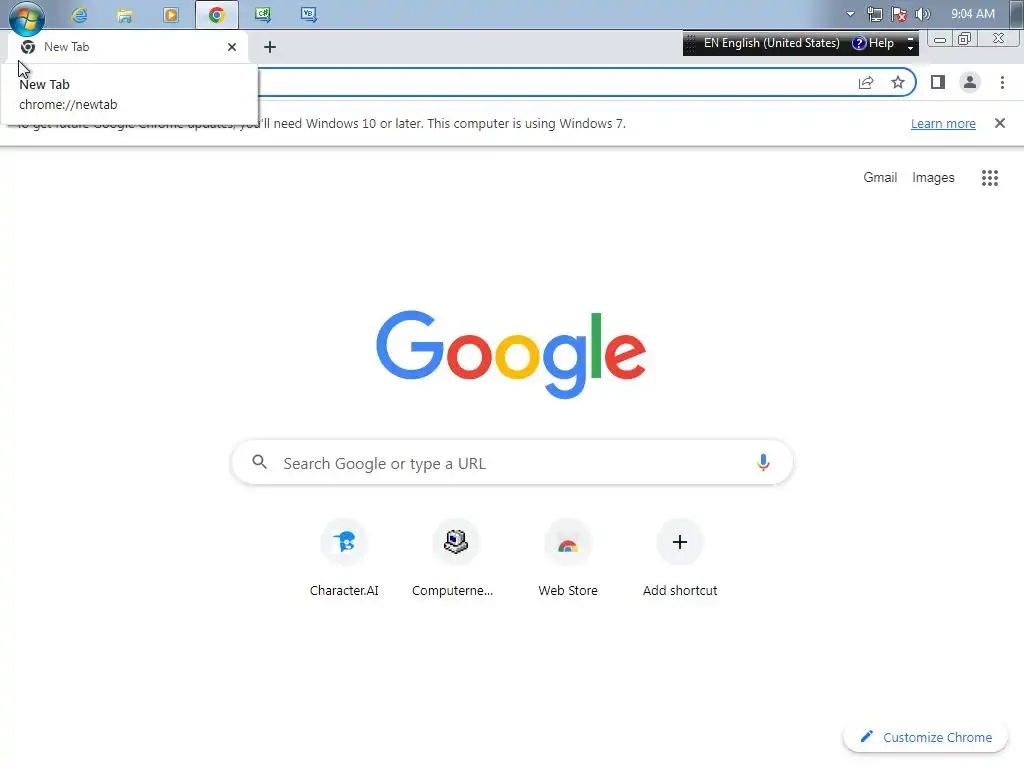The width and height of the screenshot is (1024, 768).
Task: Share this page icon in address bar
Action: [866, 82]
